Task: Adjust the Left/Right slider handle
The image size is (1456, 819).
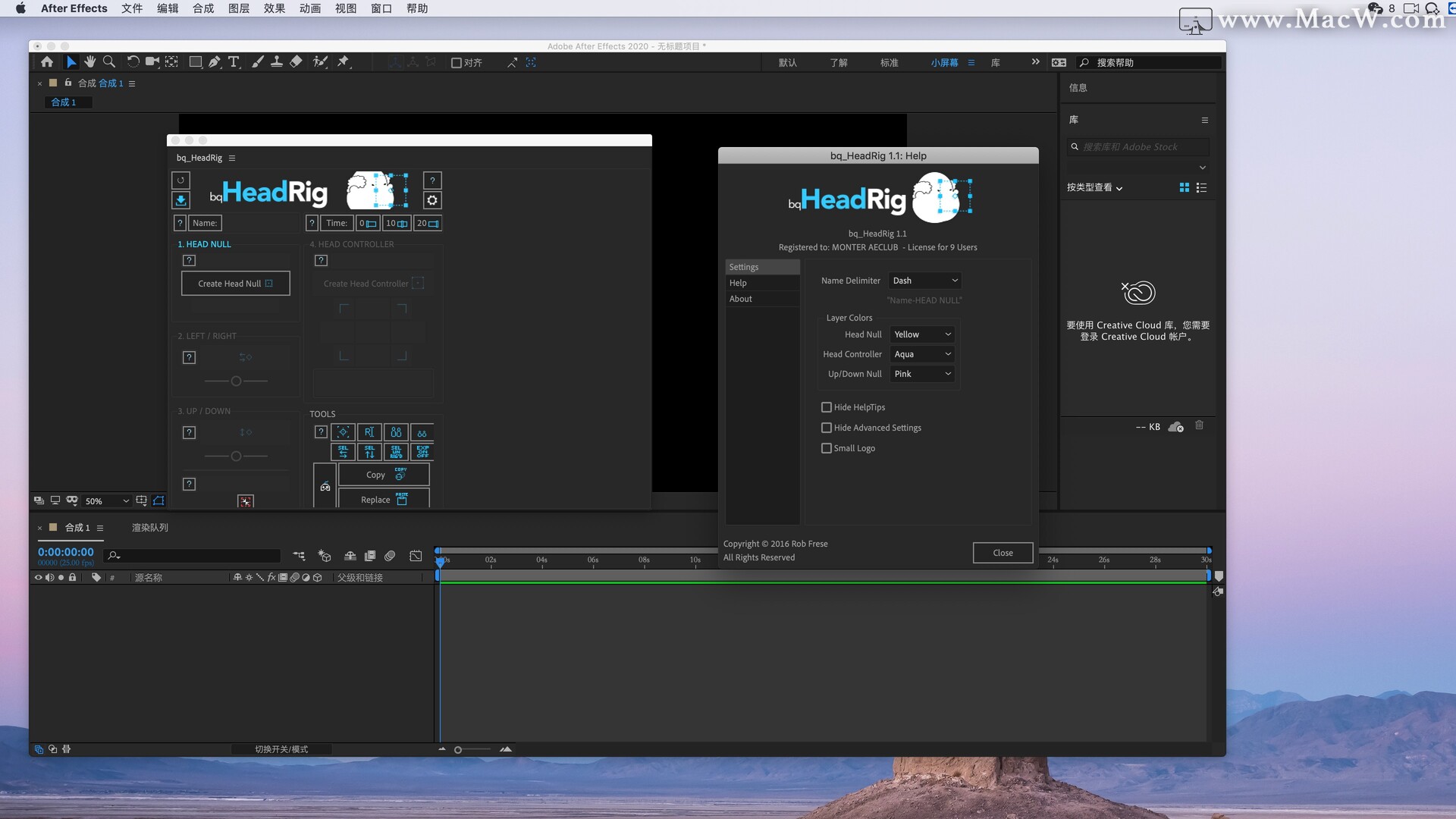Action: tap(236, 381)
